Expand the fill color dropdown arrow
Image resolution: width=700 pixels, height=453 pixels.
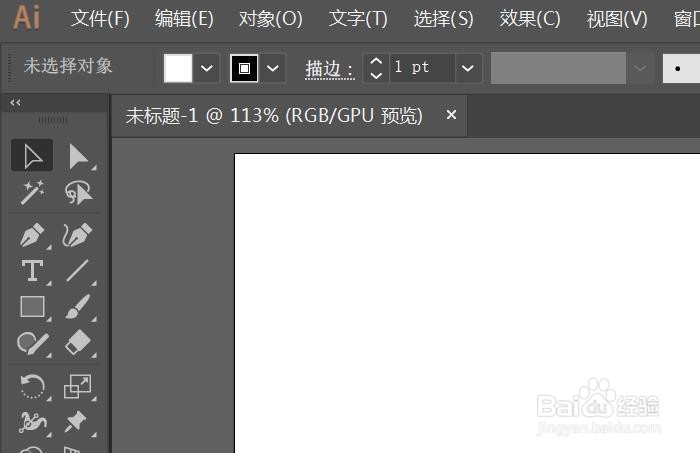[207, 68]
